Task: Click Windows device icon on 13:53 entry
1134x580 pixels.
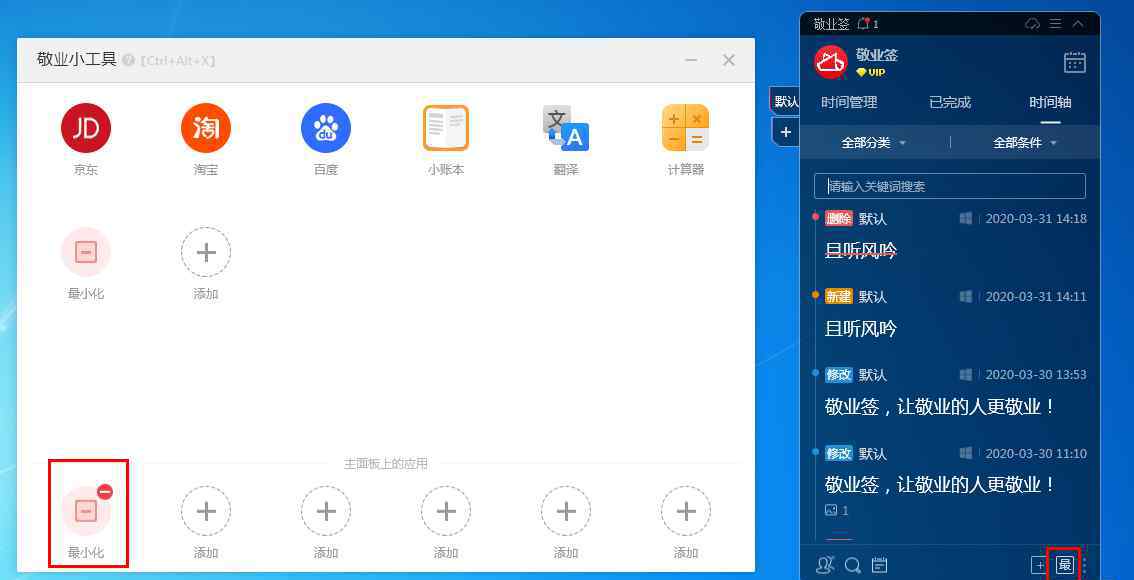Action: pyautogui.click(x=965, y=375)
